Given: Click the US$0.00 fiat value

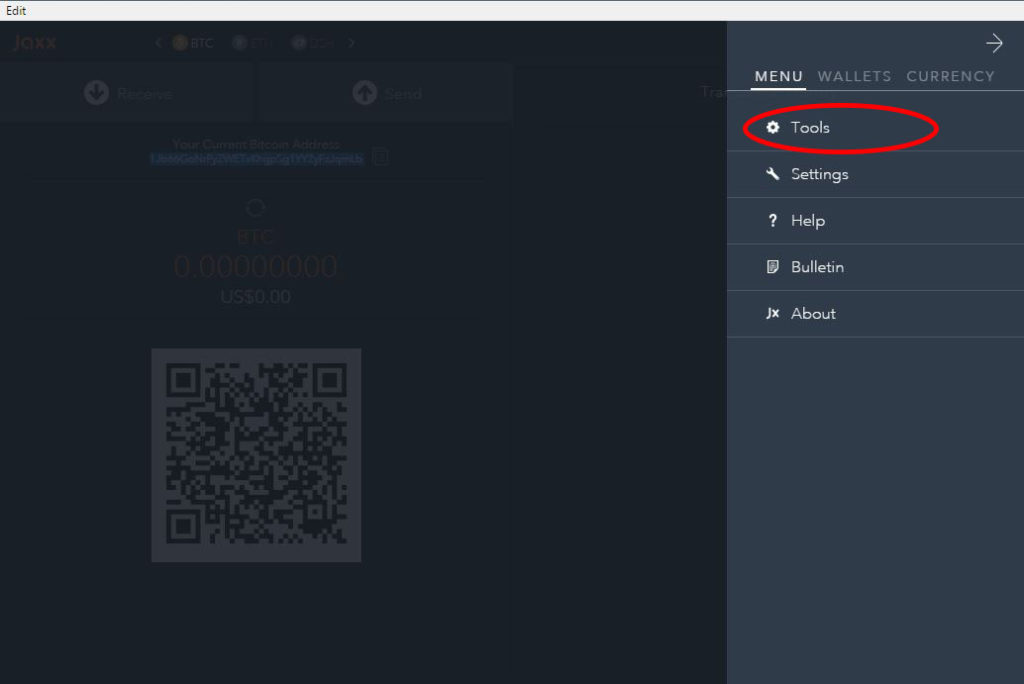Looking at the screenshot, I should tap(255, 297).
